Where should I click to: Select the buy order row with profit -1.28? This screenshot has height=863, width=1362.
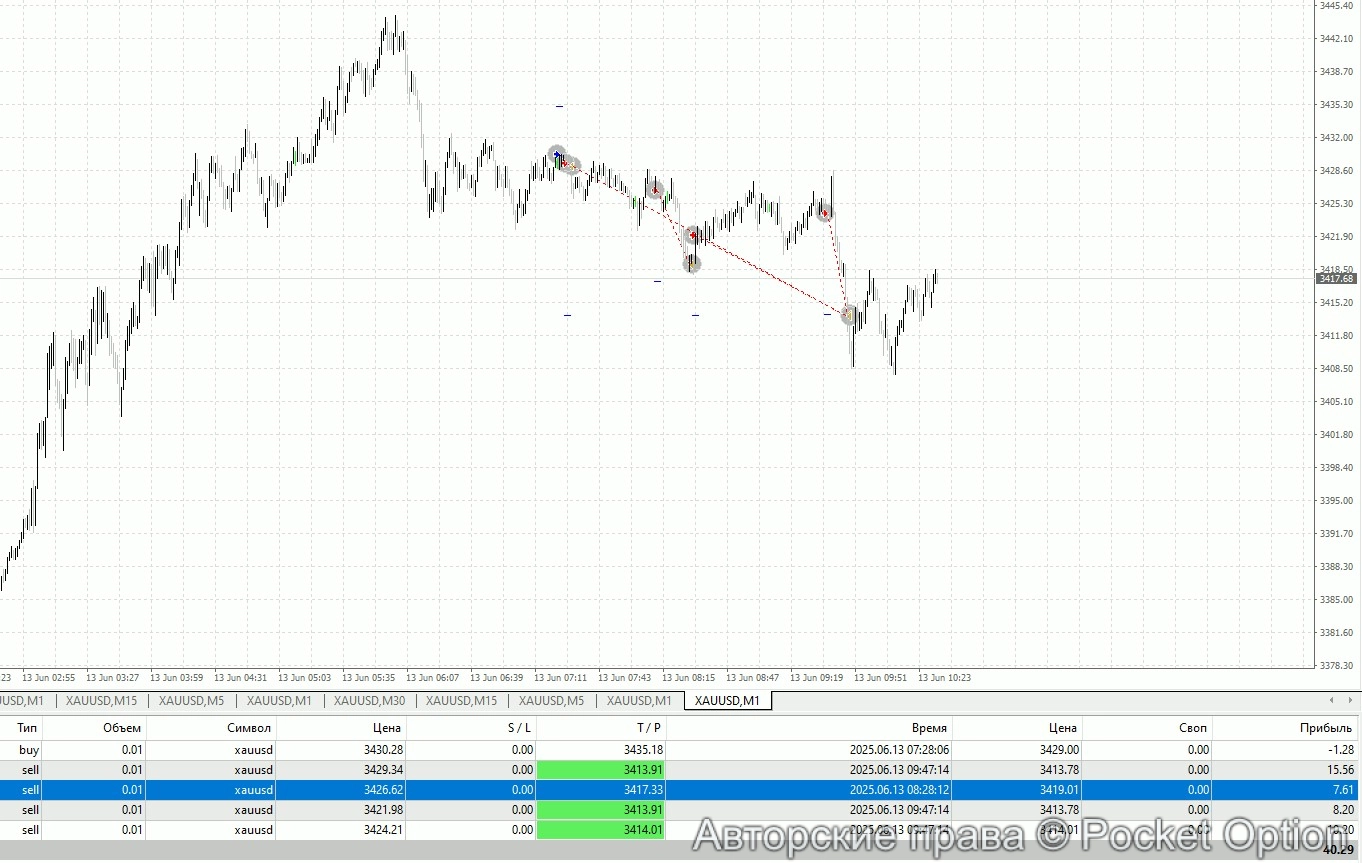coord(400,749)
